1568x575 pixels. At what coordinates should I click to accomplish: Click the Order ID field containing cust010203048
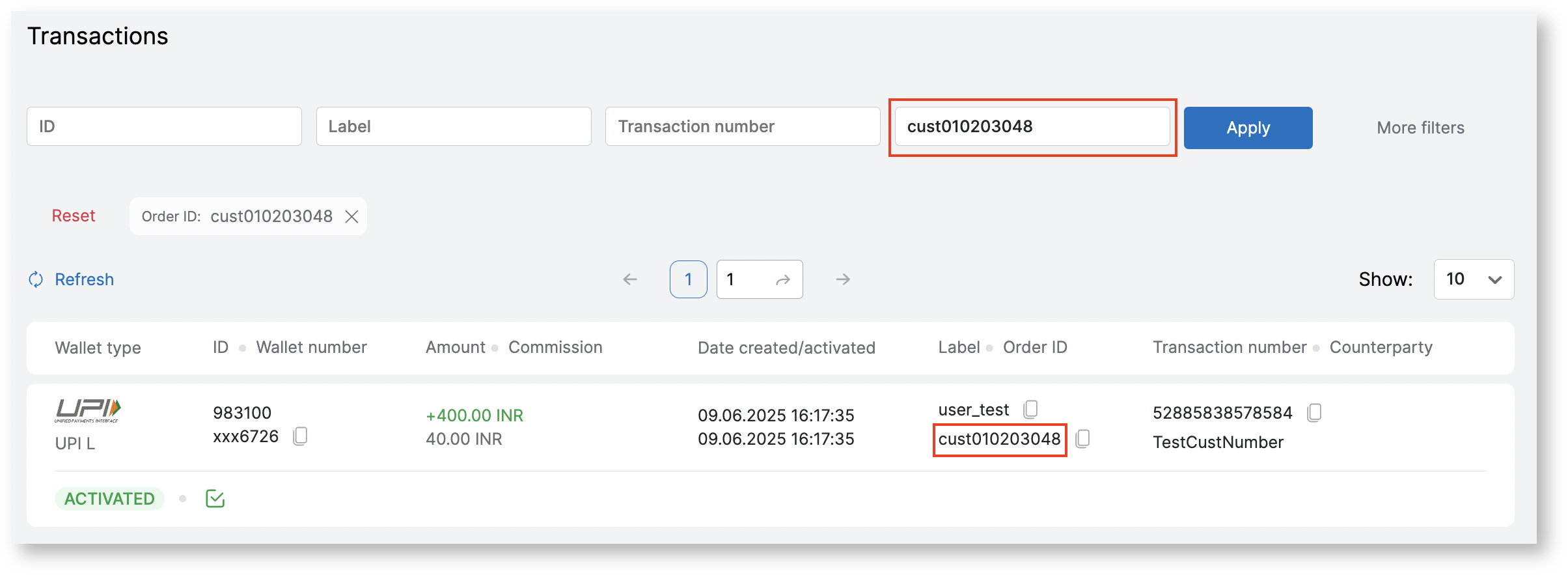click(x=1032, y=126)
